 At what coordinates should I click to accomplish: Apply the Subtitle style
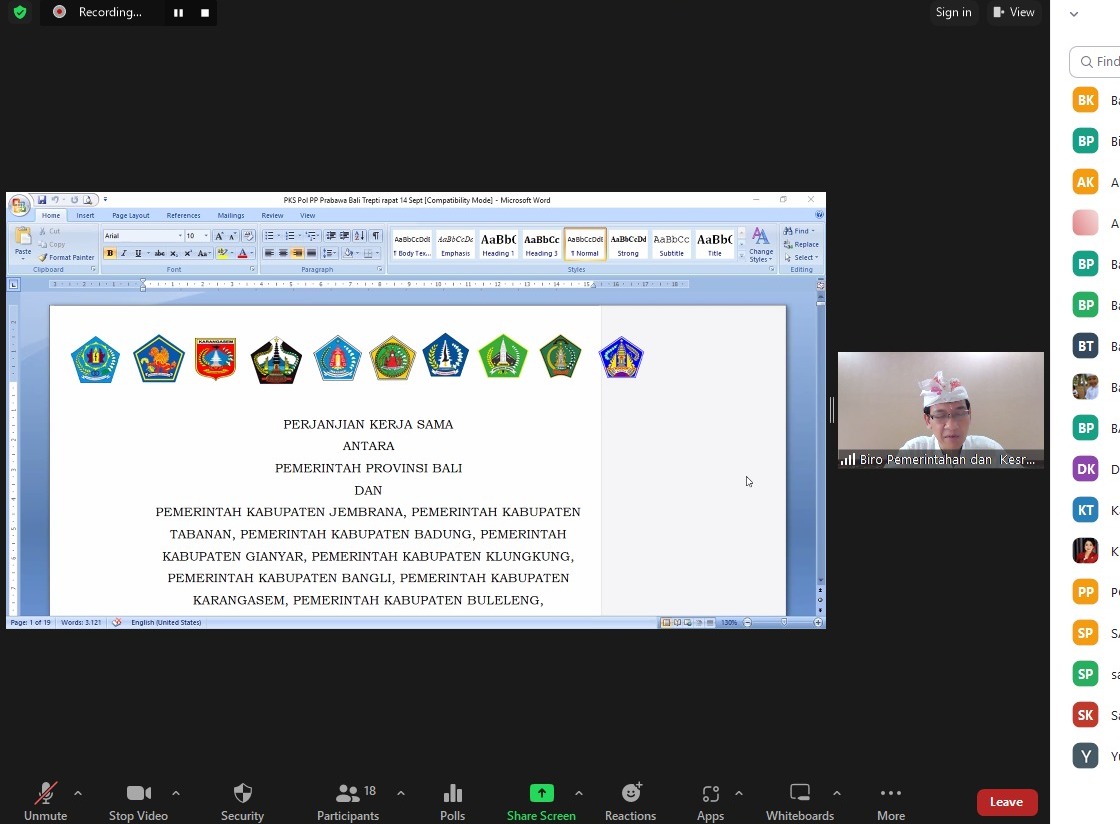(671, 244)
